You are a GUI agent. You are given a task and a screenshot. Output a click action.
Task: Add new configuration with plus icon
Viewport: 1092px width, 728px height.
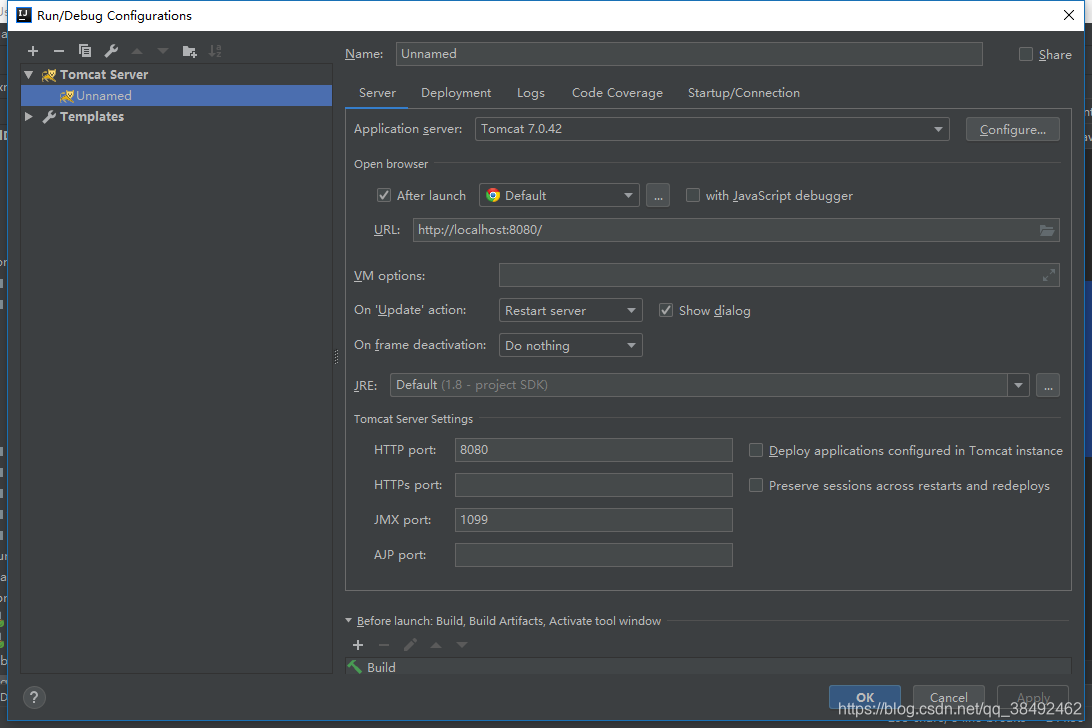[33, 51]
